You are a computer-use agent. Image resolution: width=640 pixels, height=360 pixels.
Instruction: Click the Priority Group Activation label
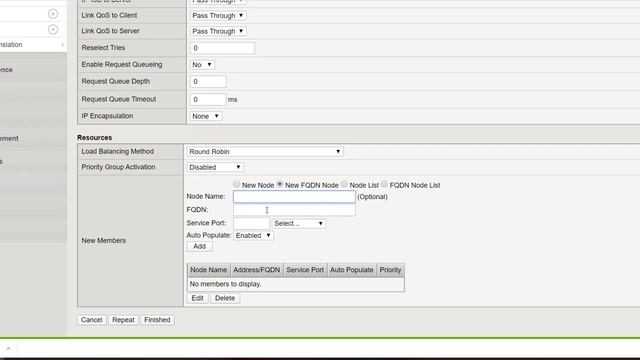click(118, 167)
